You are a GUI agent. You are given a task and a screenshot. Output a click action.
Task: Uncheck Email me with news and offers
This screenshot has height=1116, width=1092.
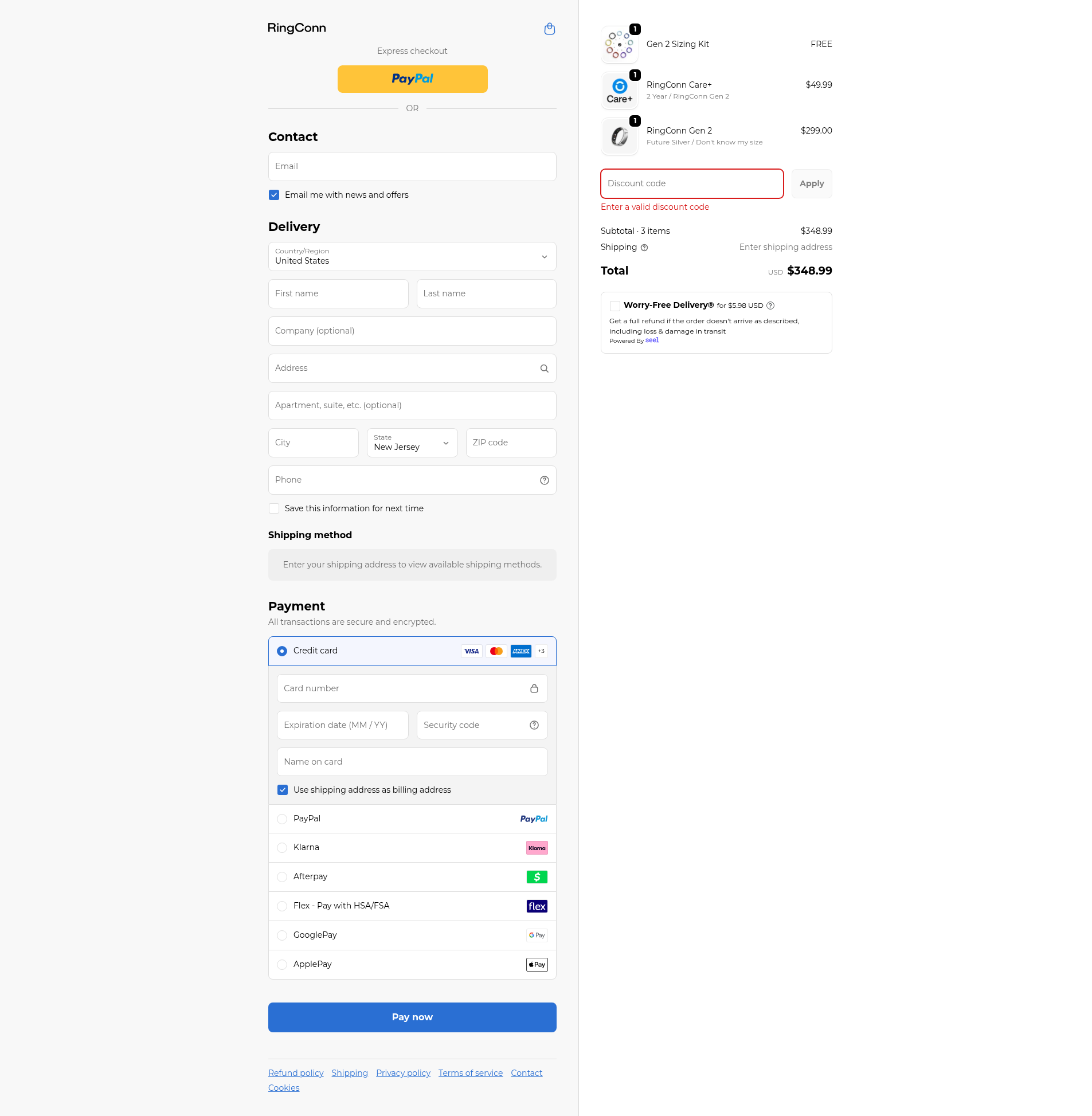tap(274, 195)
